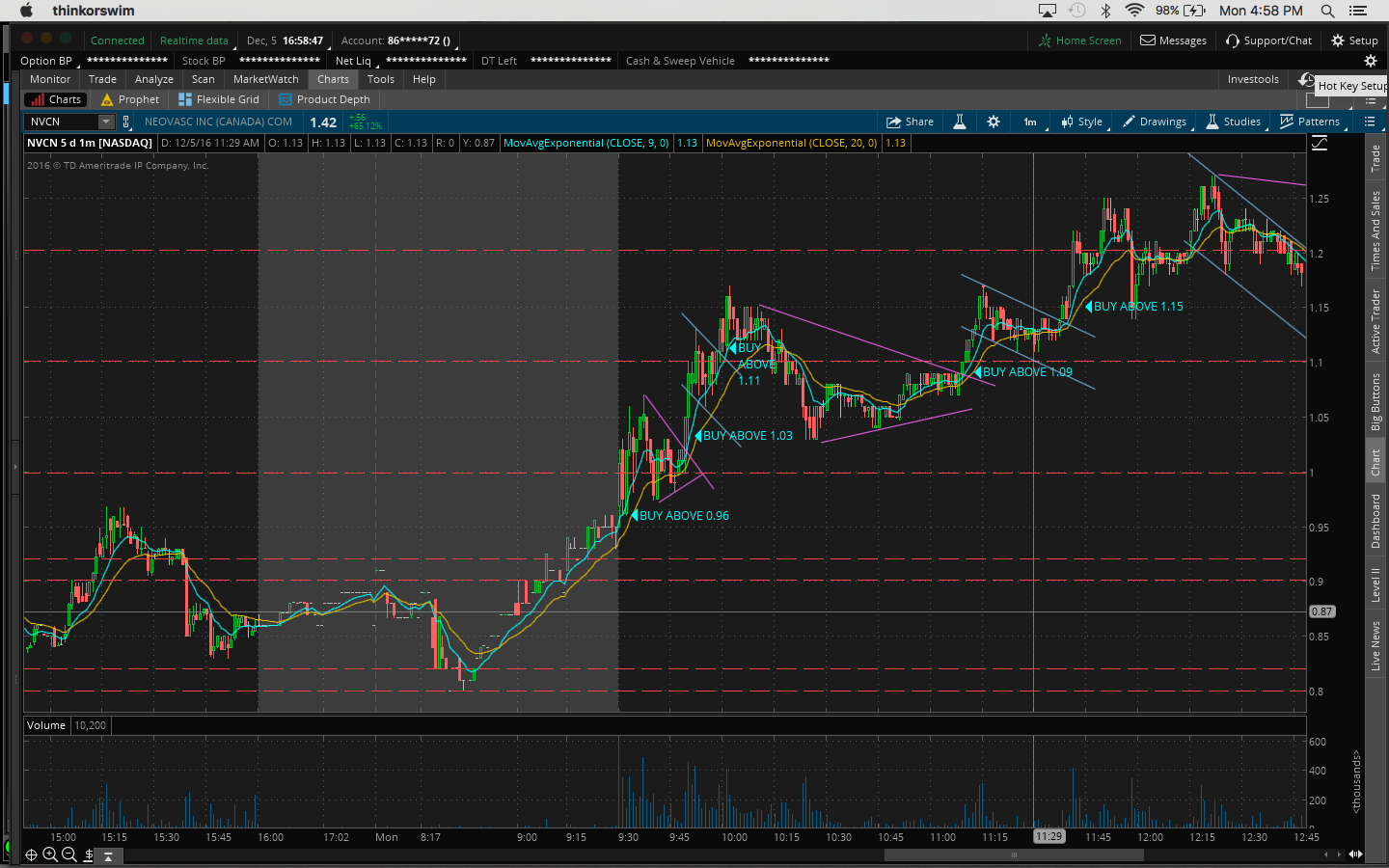Zoom in on the chart time axis
The height and width of the screenshot is (868, 1389).
point(50,854)
